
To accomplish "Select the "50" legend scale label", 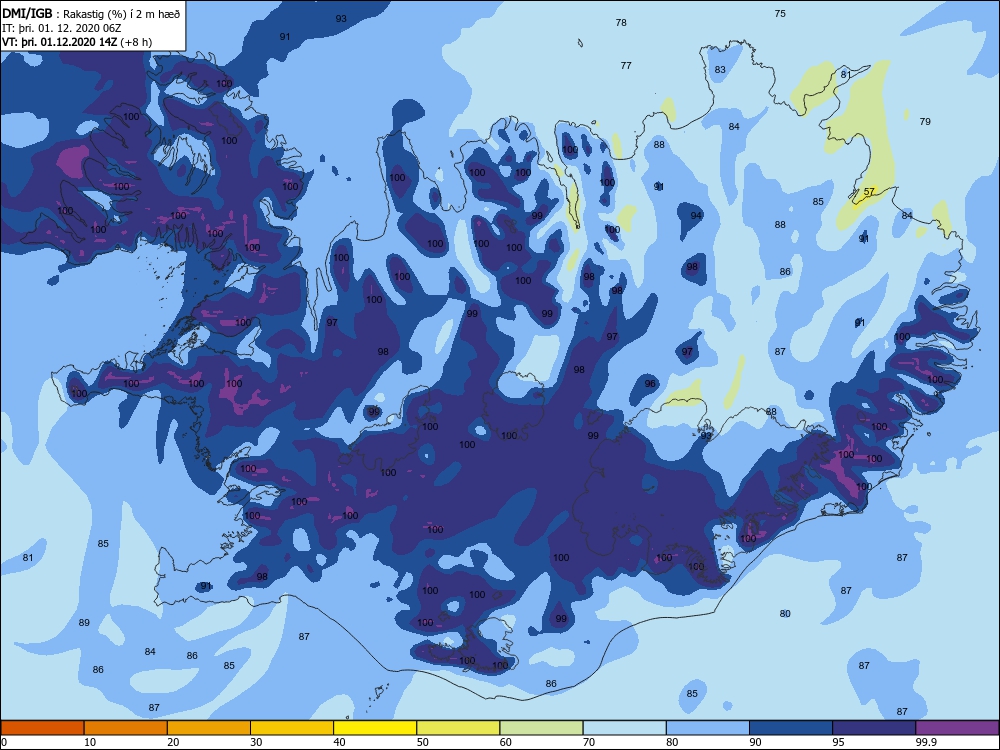I will [422, 742].
